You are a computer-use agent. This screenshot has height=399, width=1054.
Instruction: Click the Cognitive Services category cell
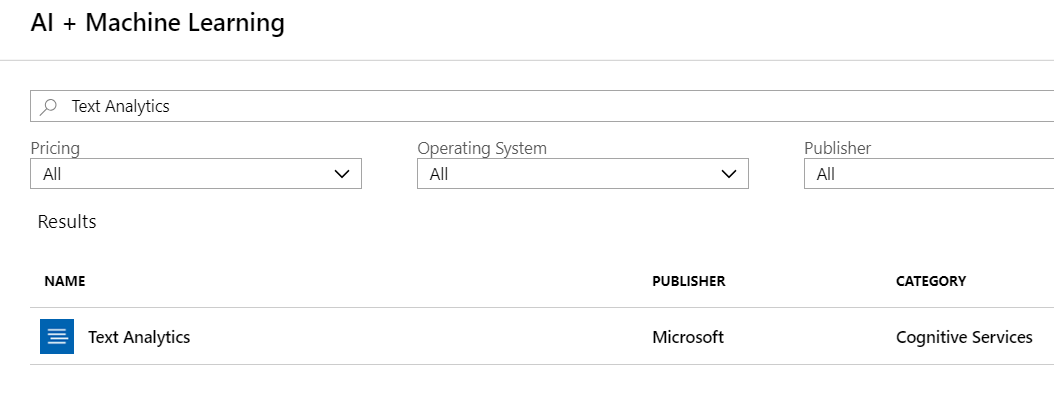(964, 337)
